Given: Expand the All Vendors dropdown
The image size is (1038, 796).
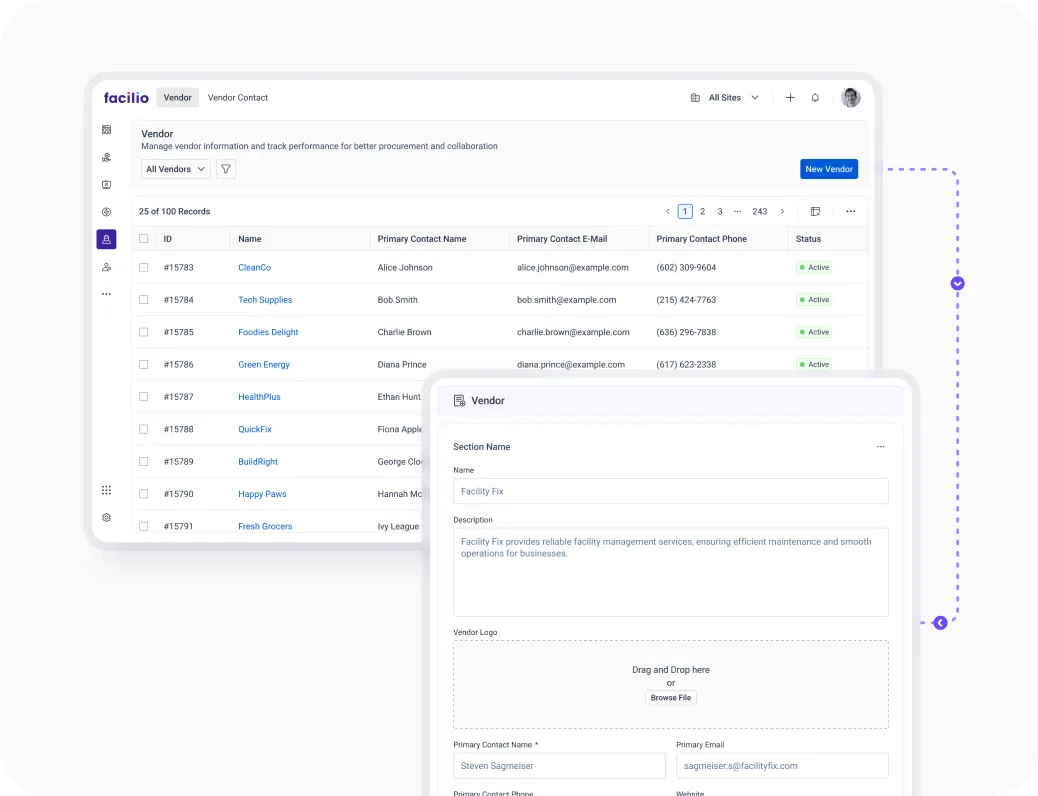Looking at the screenshot, I should pyautogui.click(x=174, y=169).
